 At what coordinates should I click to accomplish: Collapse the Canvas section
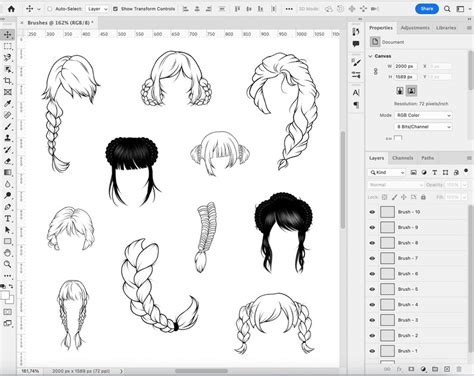(x=370, y=56)
